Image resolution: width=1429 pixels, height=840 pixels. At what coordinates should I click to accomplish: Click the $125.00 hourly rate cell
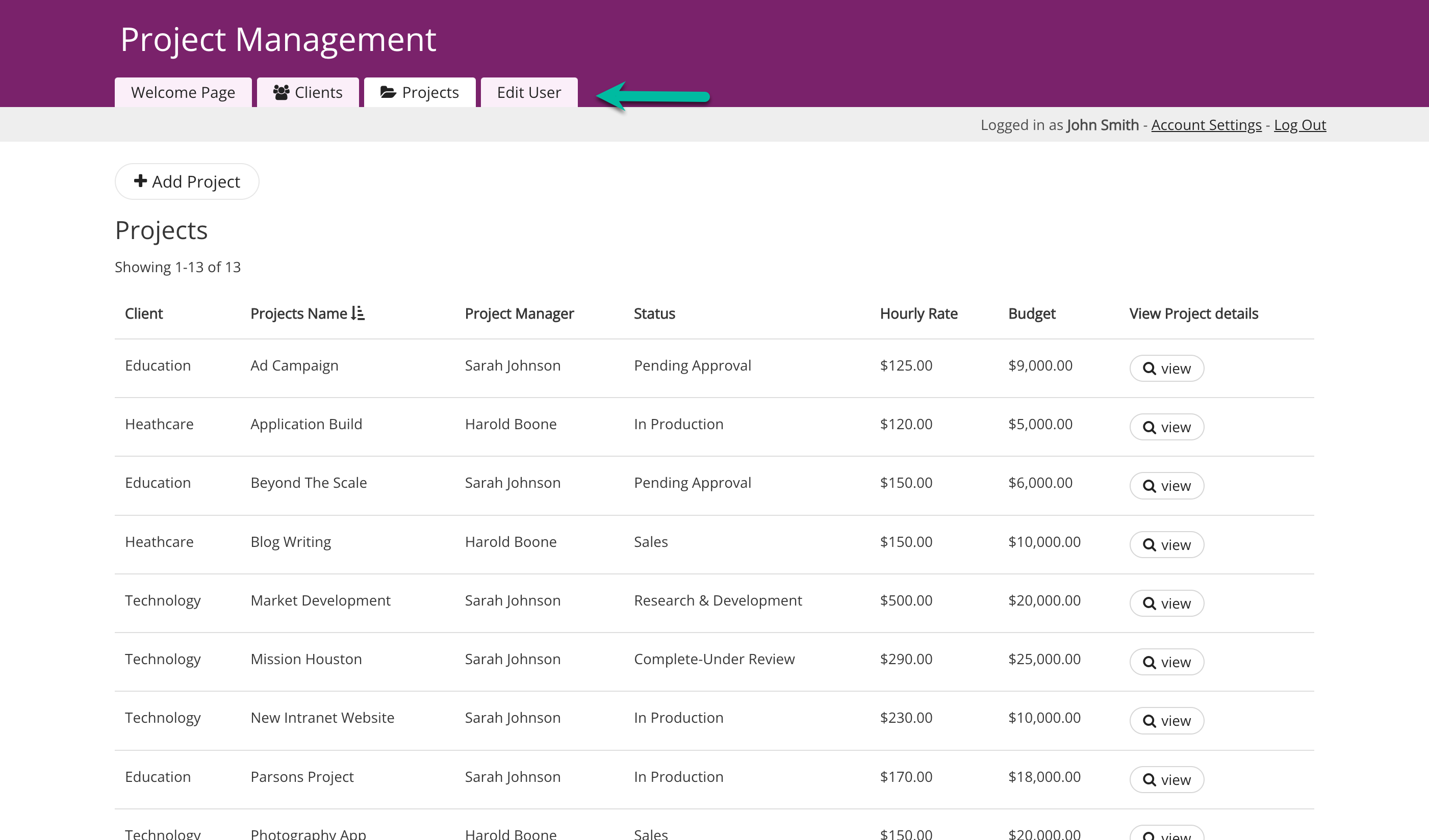tap(906, 365)
